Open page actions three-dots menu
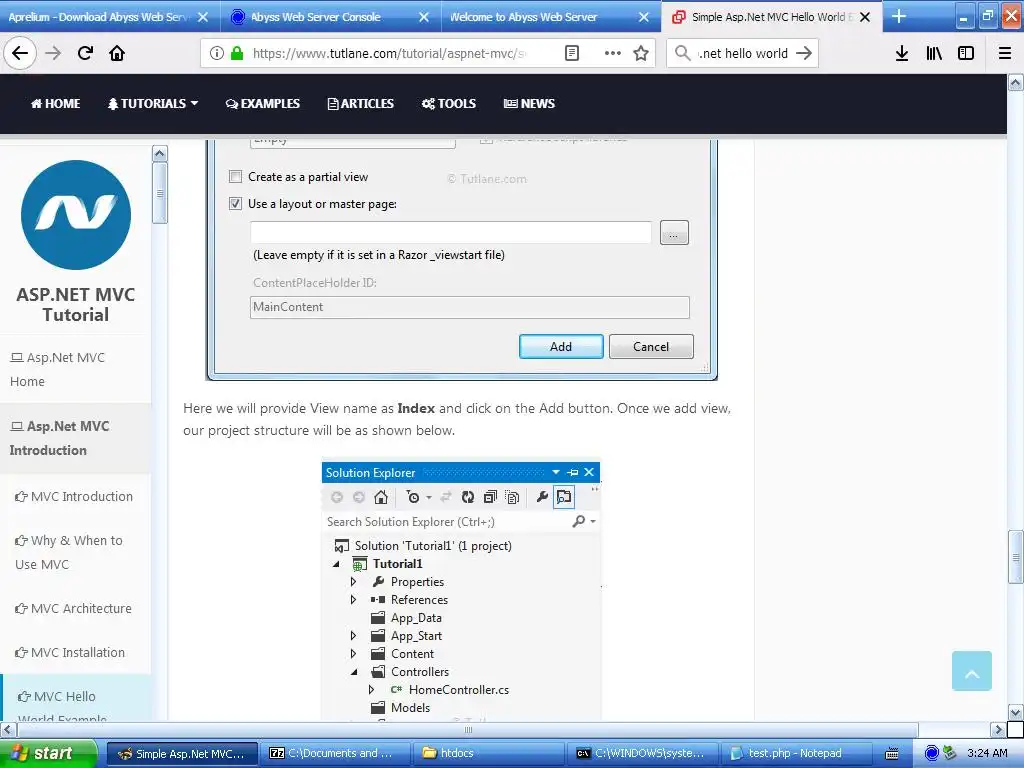 point(613,54)
